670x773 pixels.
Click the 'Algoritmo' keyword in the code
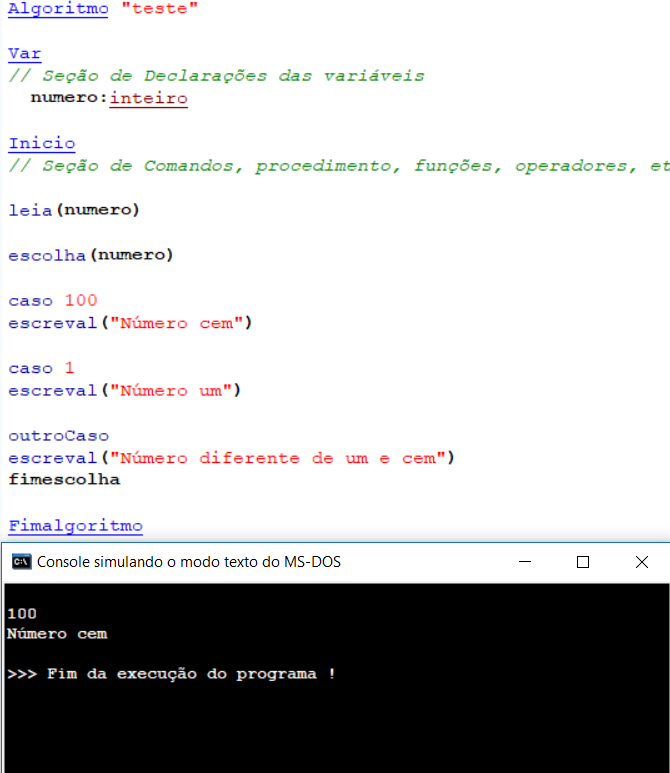pyautogui.click(x=58, y=9)
